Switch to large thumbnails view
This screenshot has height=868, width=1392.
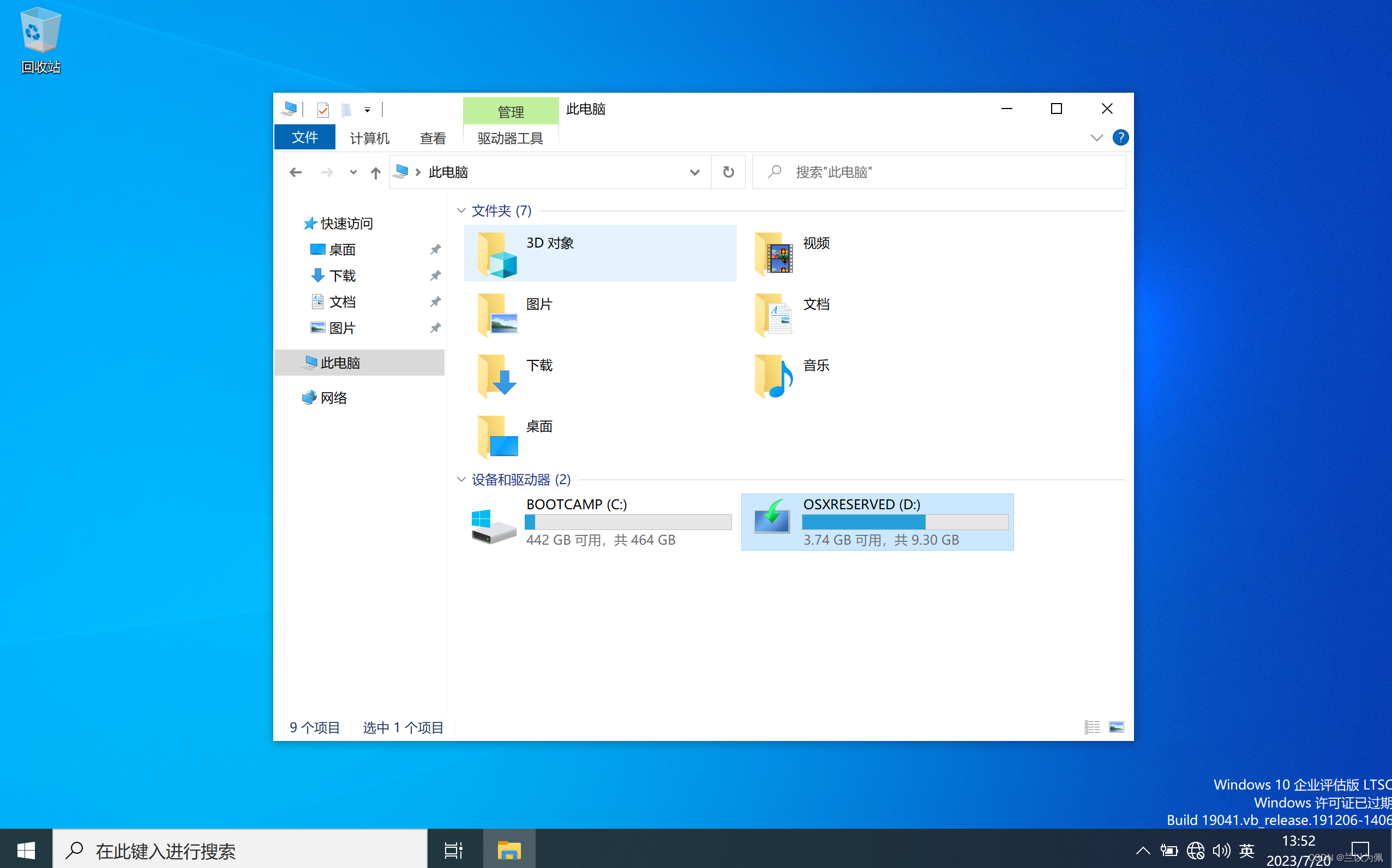click(x=1117, y=727)
